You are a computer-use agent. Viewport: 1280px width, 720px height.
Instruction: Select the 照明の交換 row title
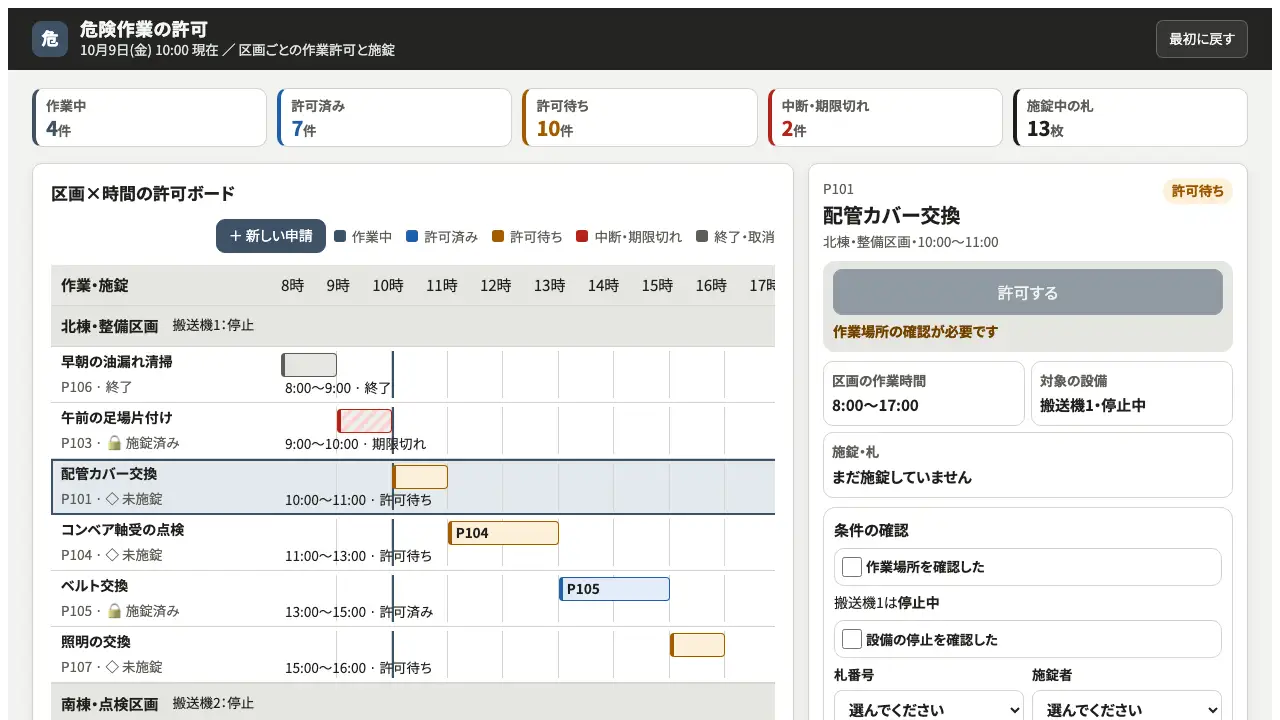(x=96, y=642)
